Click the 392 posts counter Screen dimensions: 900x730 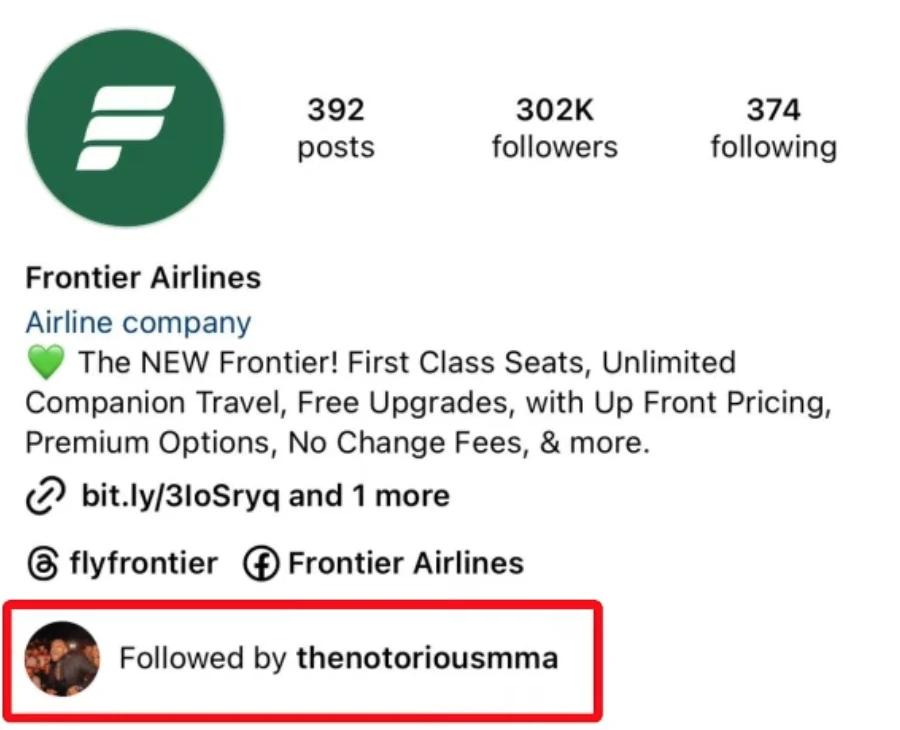(336, 125)
